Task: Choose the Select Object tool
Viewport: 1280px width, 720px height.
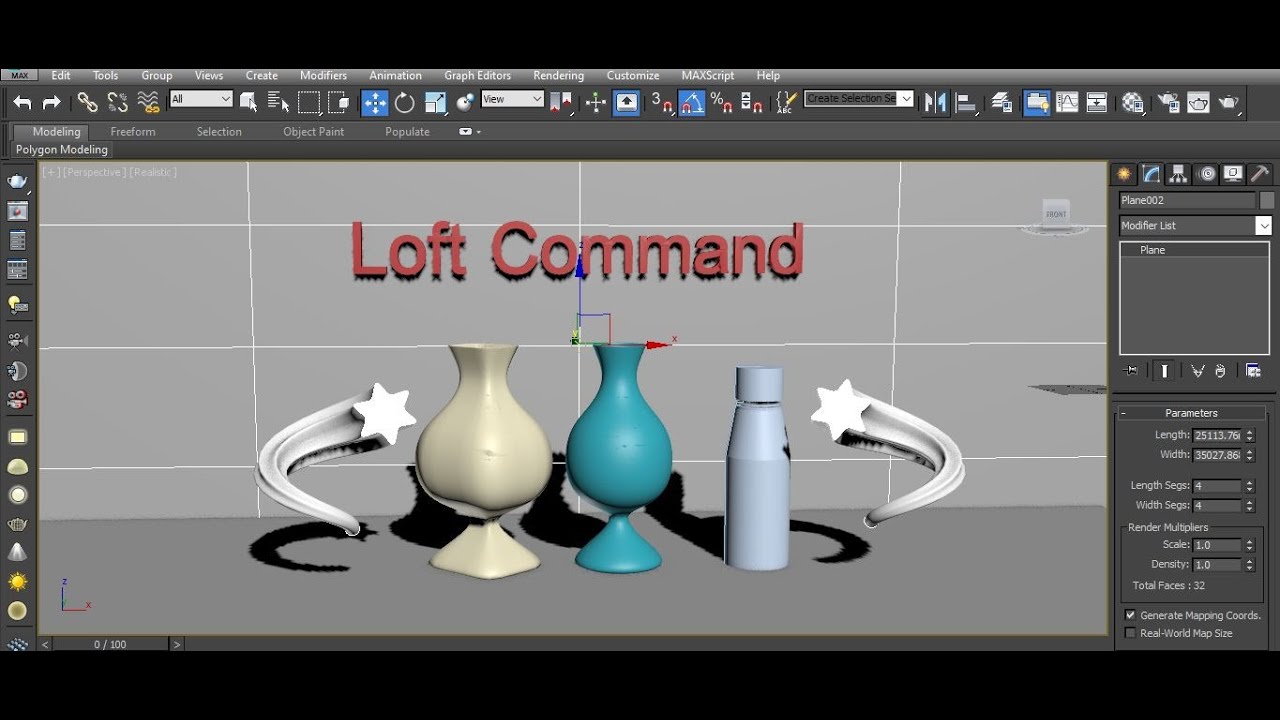Action: pyautogui.click(x=249, y=102)
